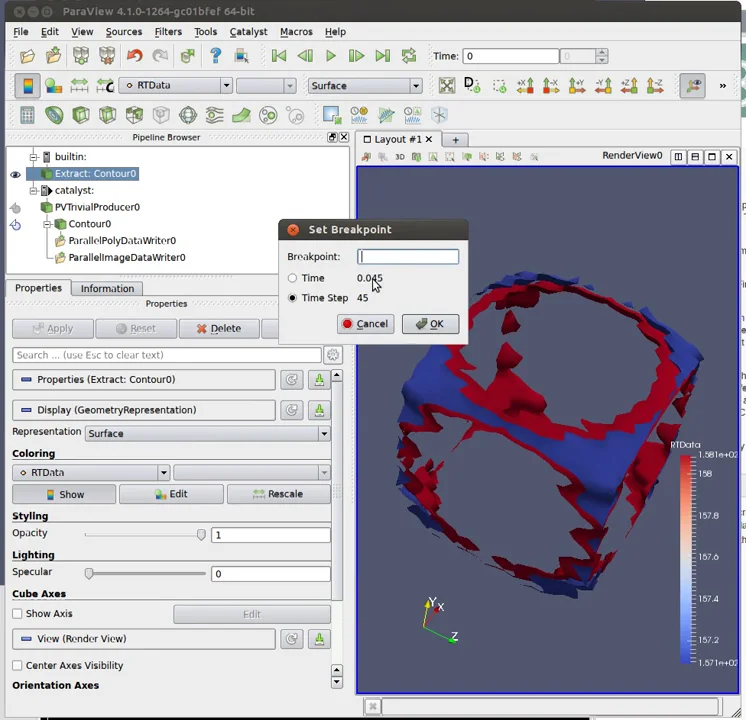Collapse the catalyst: tree node

pos(33,191)
